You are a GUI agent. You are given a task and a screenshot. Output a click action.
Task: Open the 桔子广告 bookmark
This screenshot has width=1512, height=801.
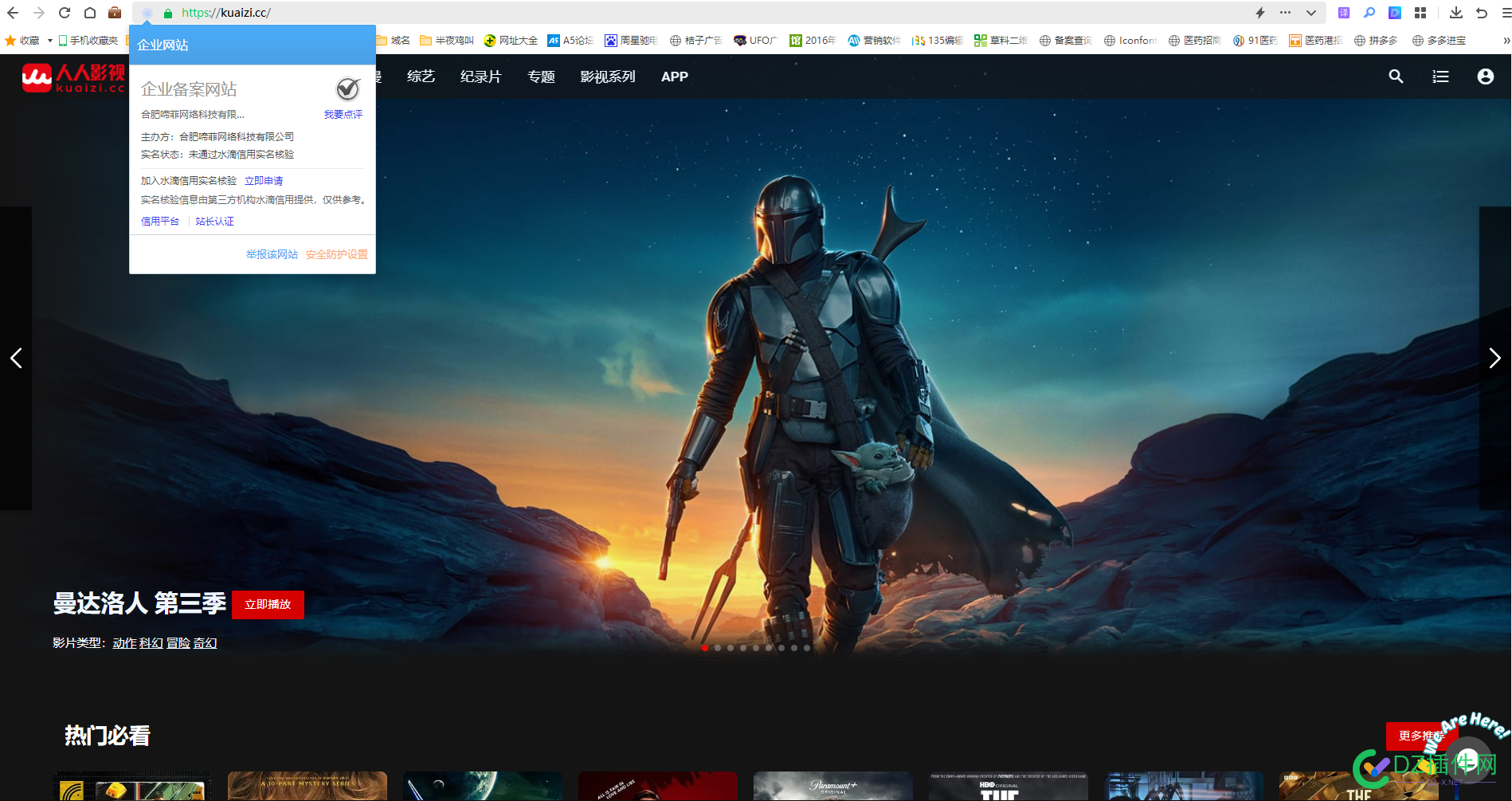tap(696, 41)
